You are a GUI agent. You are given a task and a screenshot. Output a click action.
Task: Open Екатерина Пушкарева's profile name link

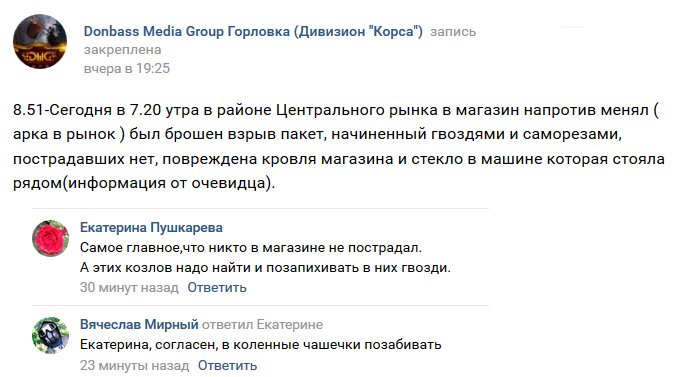point(151,227)
